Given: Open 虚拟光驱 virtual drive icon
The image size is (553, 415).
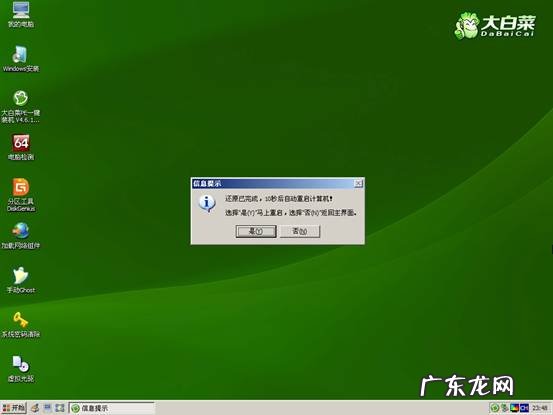Looking at the screenshot, I should (x=21, y=369).
